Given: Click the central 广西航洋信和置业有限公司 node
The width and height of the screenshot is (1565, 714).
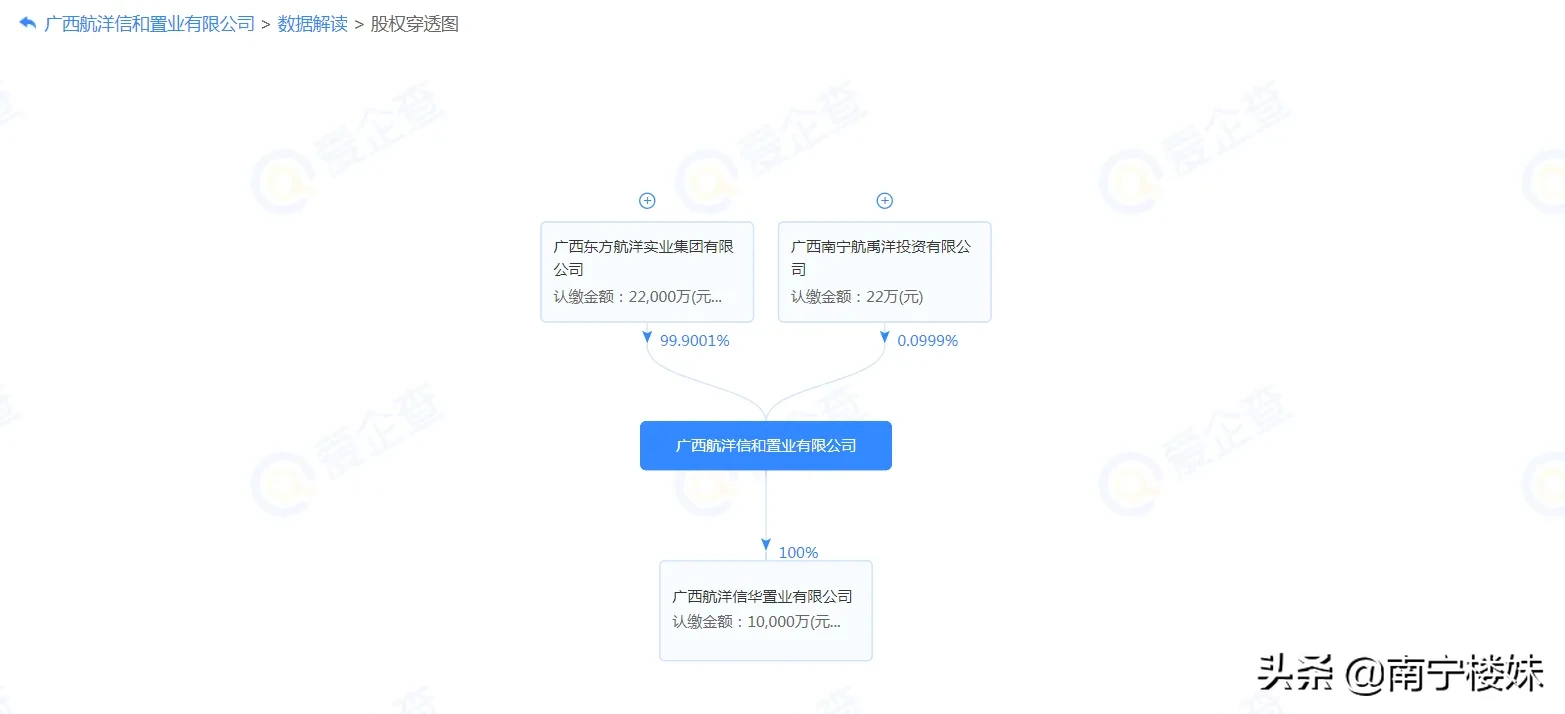Looking at the screenshot, I should [x=766, y=446].
